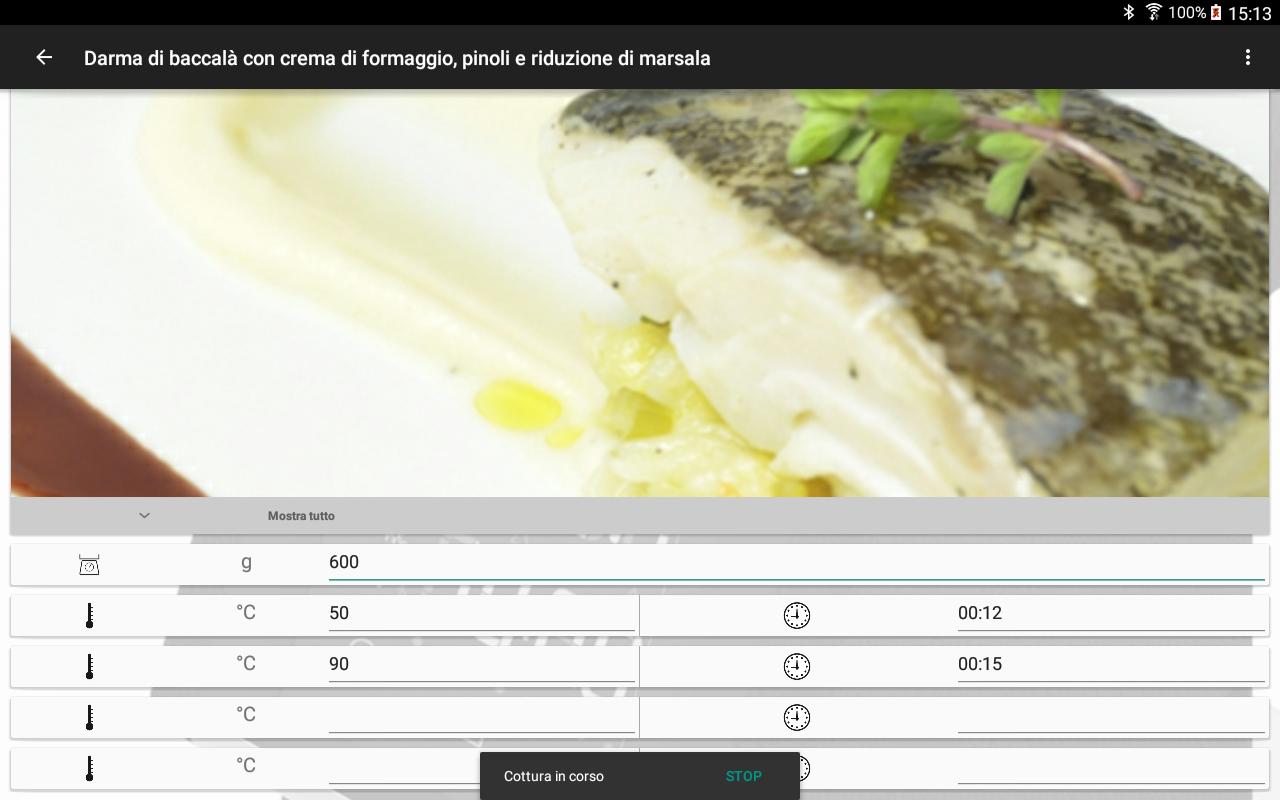1280x800 pixels.
Task: Click the g unit label
Action: coord(246,562)
